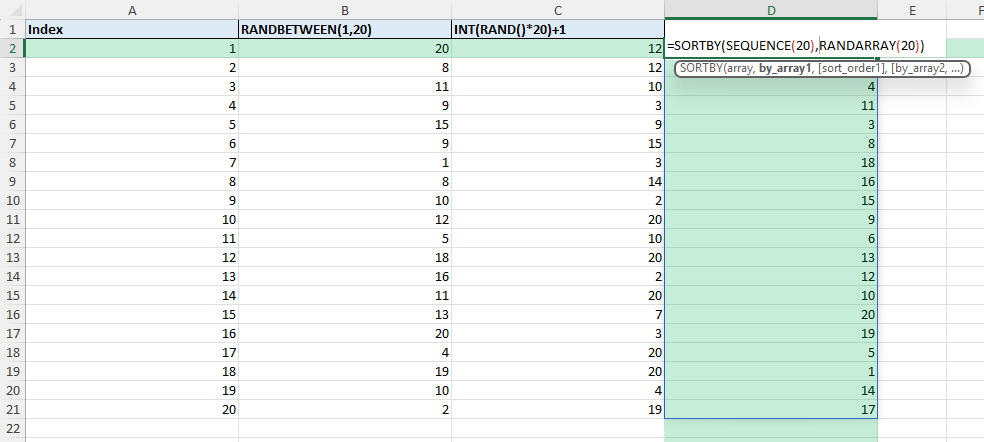Click '[sort_order1]' argument in formula tooltip
984x442 pixels.
tap(851, 69)
